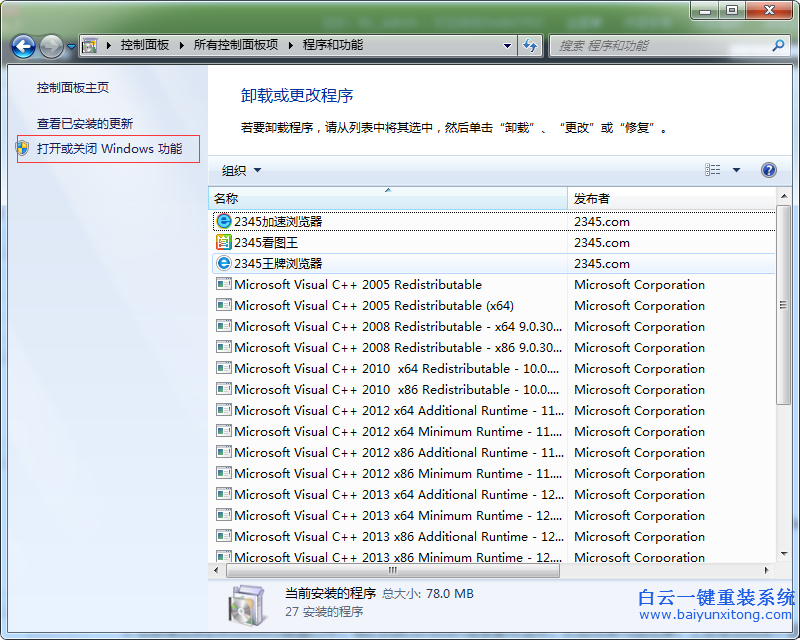
Task: Click the horizontal scrollbar at the list bottom
Action: pyautogui.click(x=390, y=570)
